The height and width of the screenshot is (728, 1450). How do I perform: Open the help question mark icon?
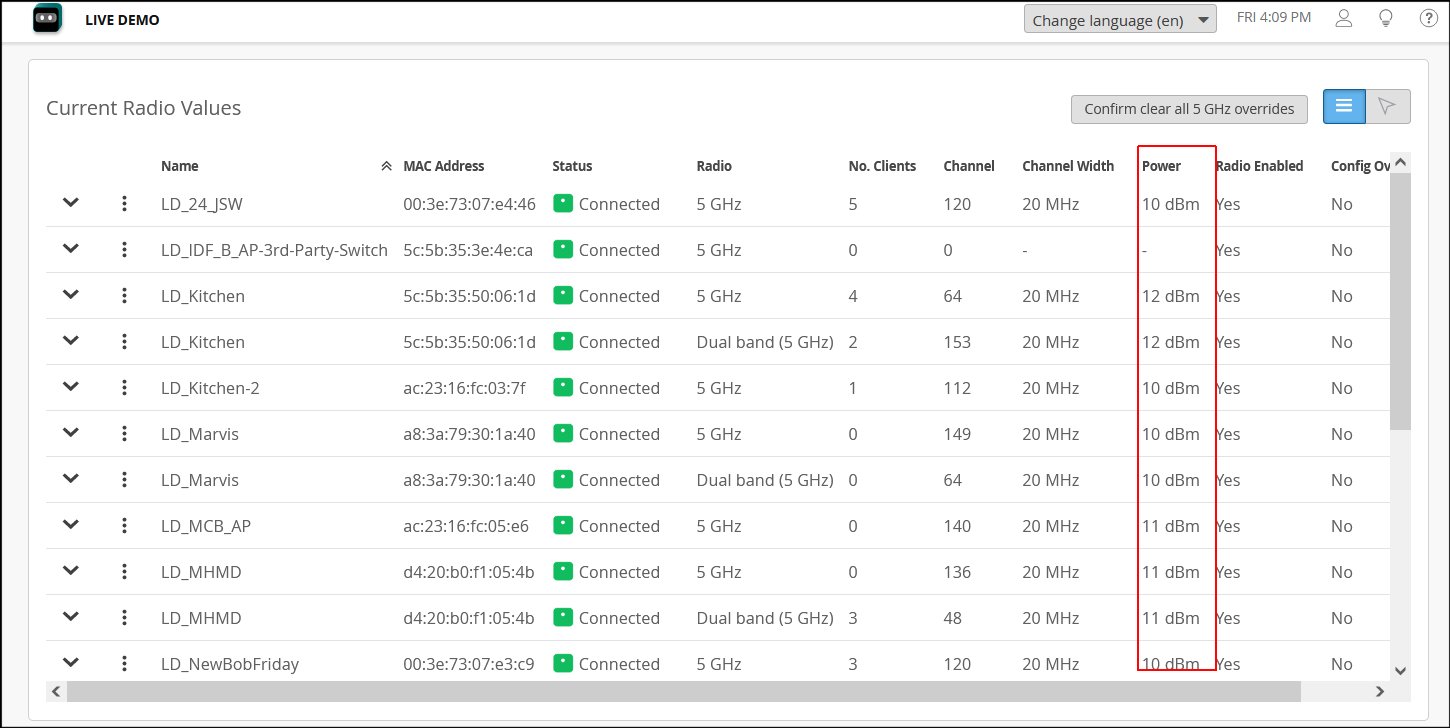(1428, 19)
